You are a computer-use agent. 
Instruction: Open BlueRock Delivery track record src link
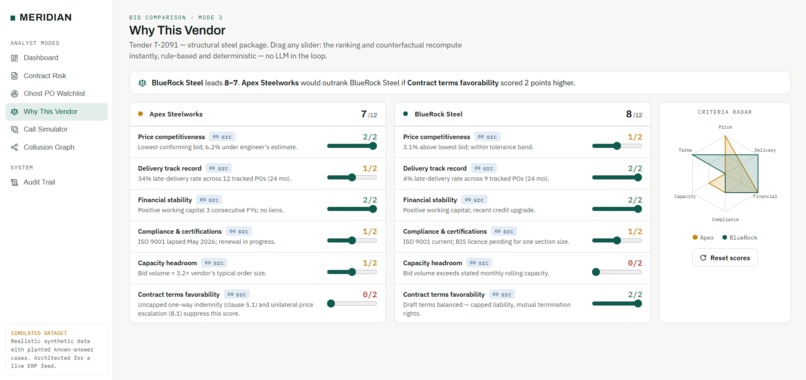484,168
